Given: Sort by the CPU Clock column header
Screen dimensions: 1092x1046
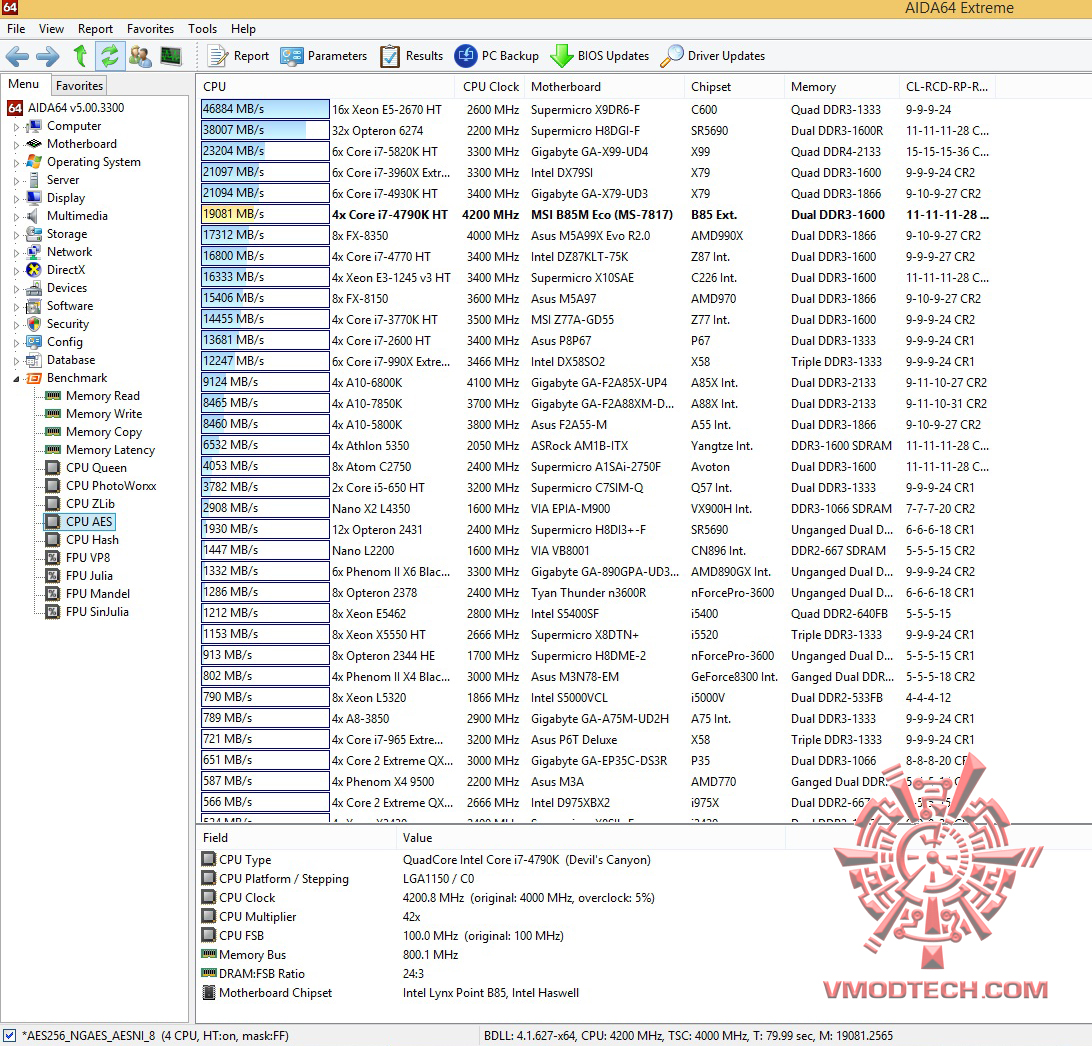Looking at the screenshot, I should (x=491, y=86).
